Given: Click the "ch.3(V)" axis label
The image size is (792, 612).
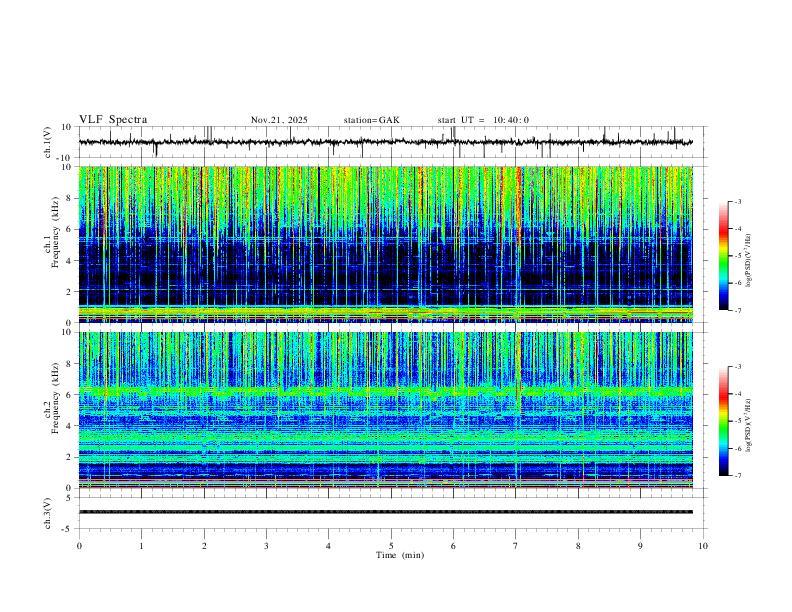Looking at the screenshot, I should pyautogui.click(x=48, y=513).
